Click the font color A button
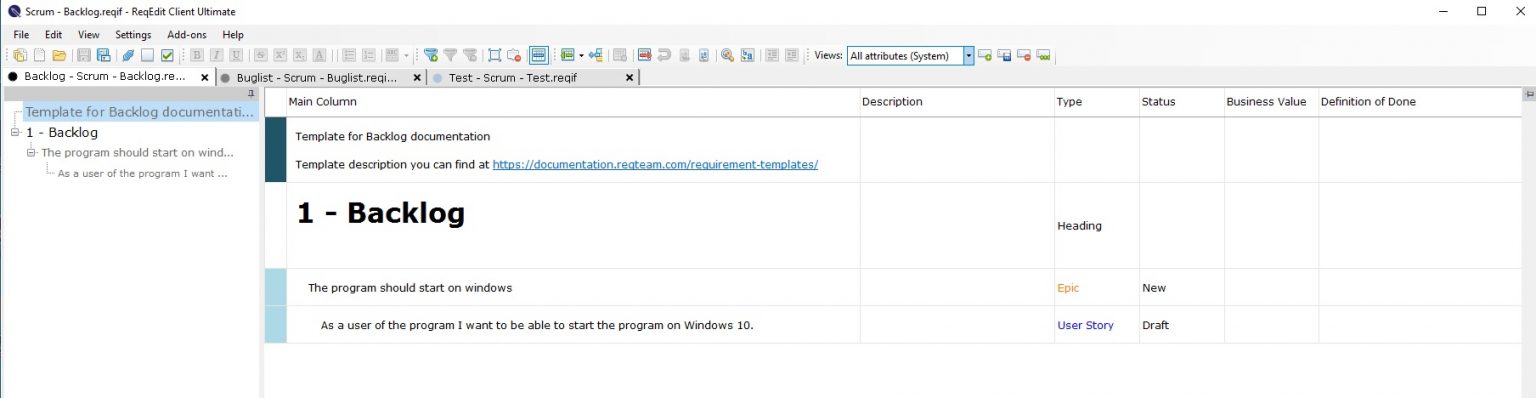The width and height of the screenshot is (1536, 398). (319, 55)
